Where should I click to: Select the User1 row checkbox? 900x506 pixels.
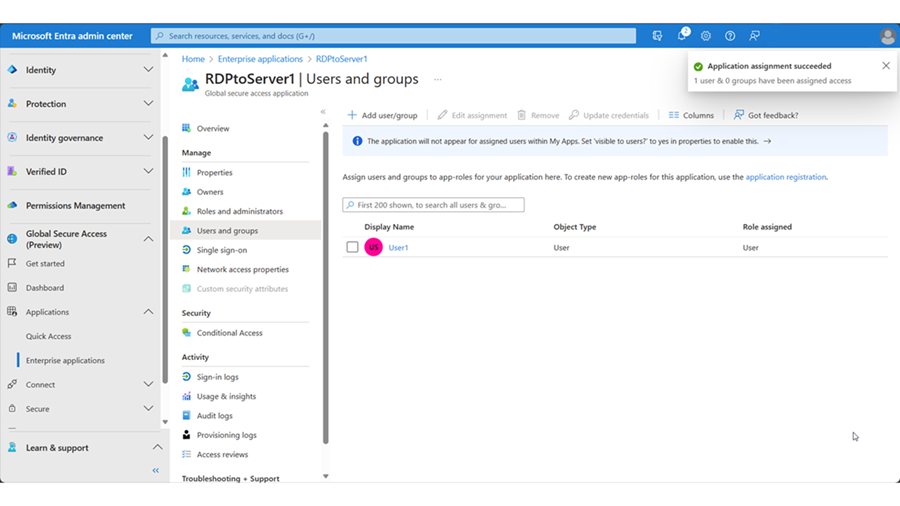[352, 247]
